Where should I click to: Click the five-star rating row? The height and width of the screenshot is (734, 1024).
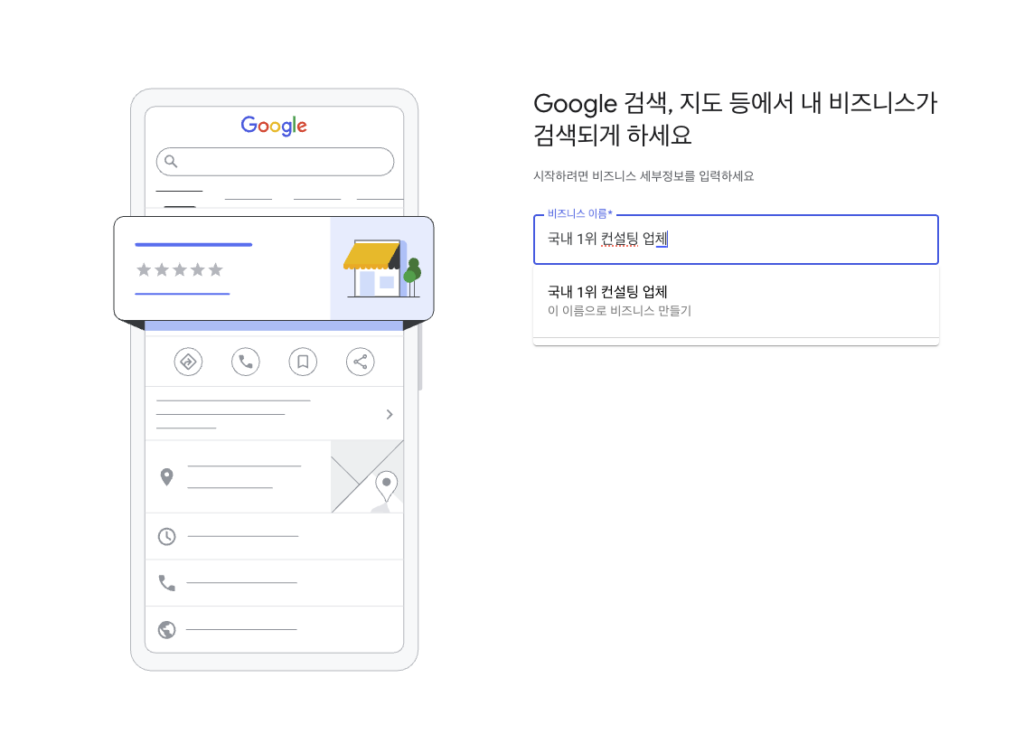pos(179,270)
